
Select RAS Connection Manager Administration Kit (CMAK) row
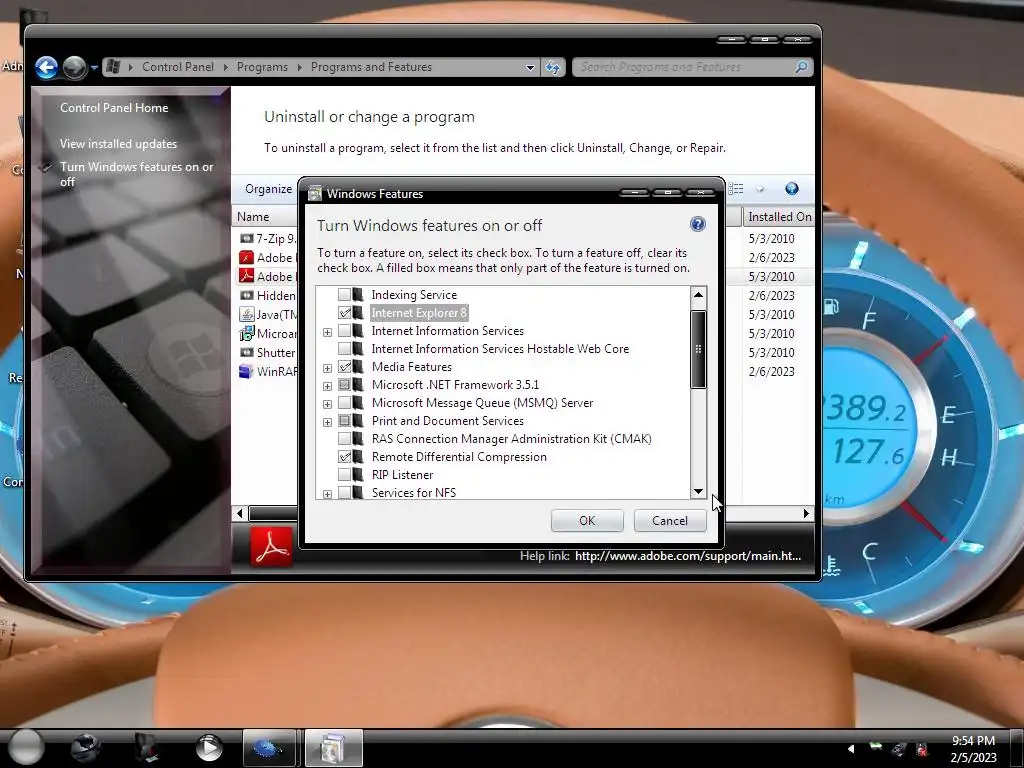[x=511, y=439]
